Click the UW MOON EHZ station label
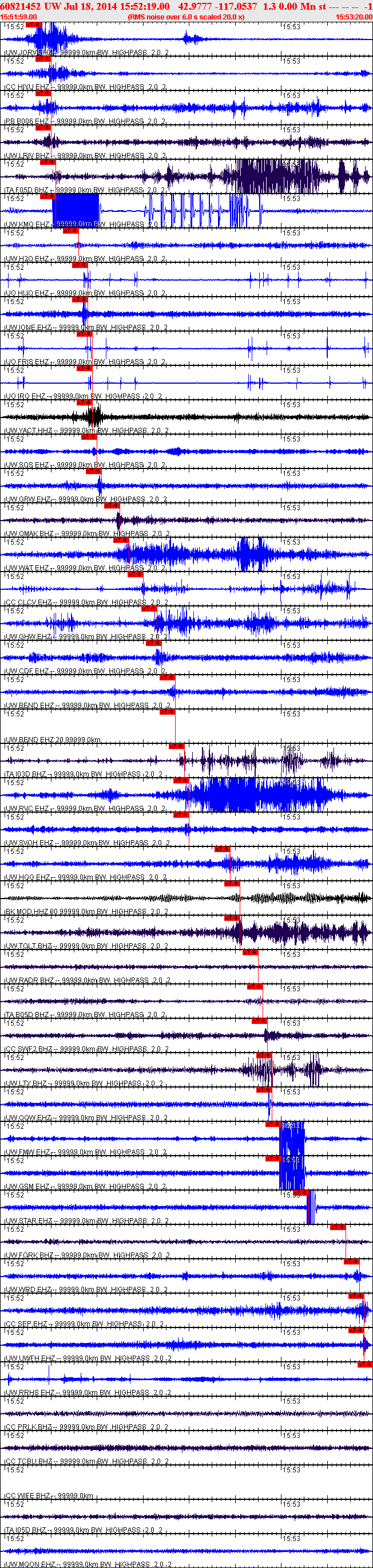This screenshot has width=373, height=1568. point(88,1565)
